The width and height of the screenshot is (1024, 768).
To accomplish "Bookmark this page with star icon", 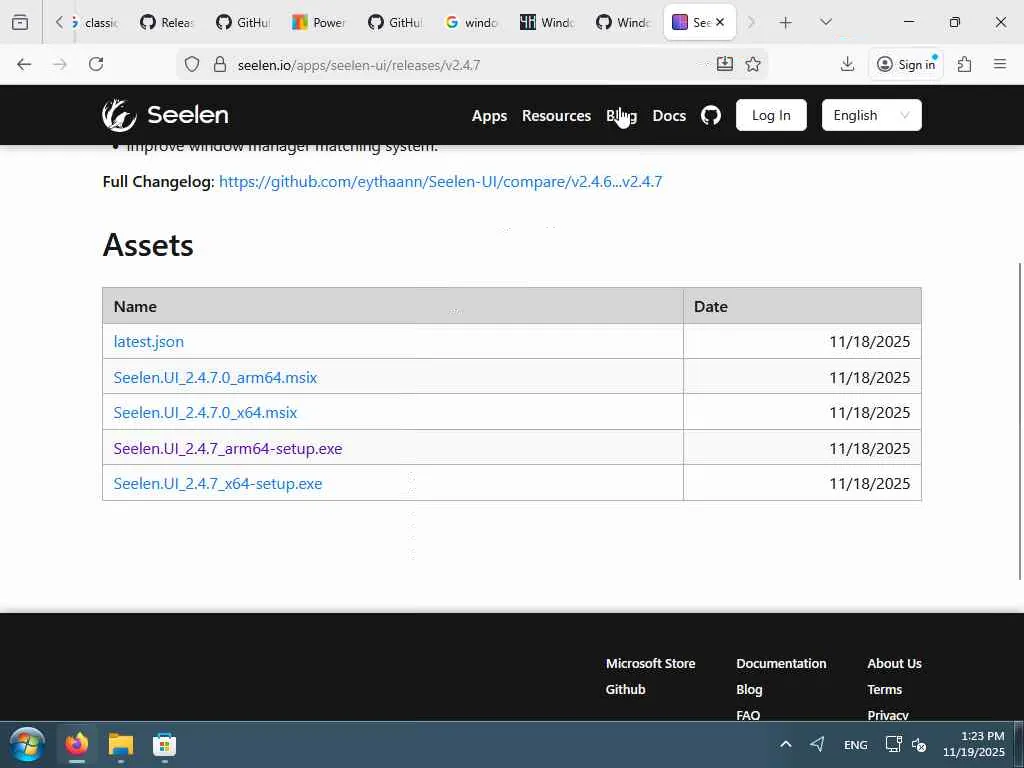I will pos(753,64).
